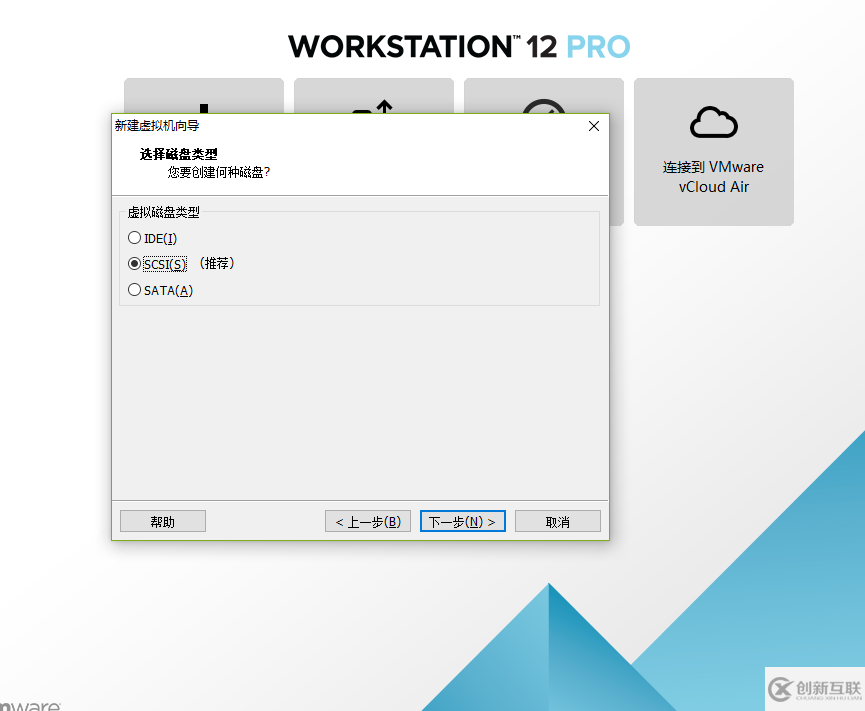Cancel the wizard with 取消 button
This screenshot has width=865, height=711.
click(558, 521)
